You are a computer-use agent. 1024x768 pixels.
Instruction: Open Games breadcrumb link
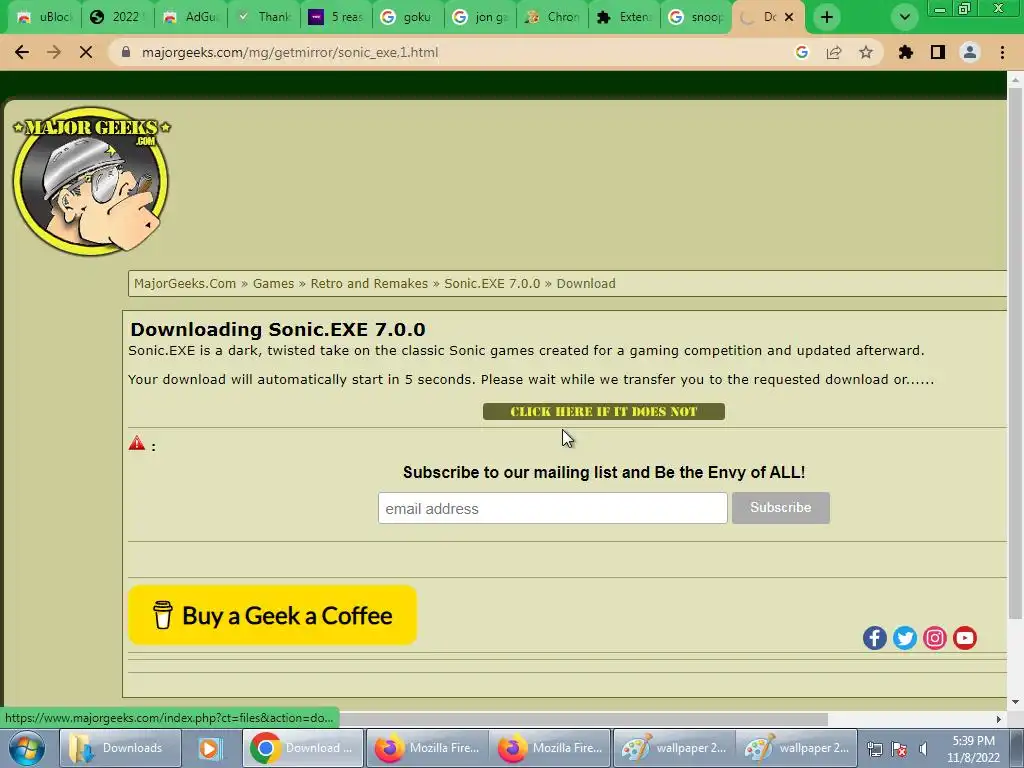pyautogui.click(x=273, y=283)
